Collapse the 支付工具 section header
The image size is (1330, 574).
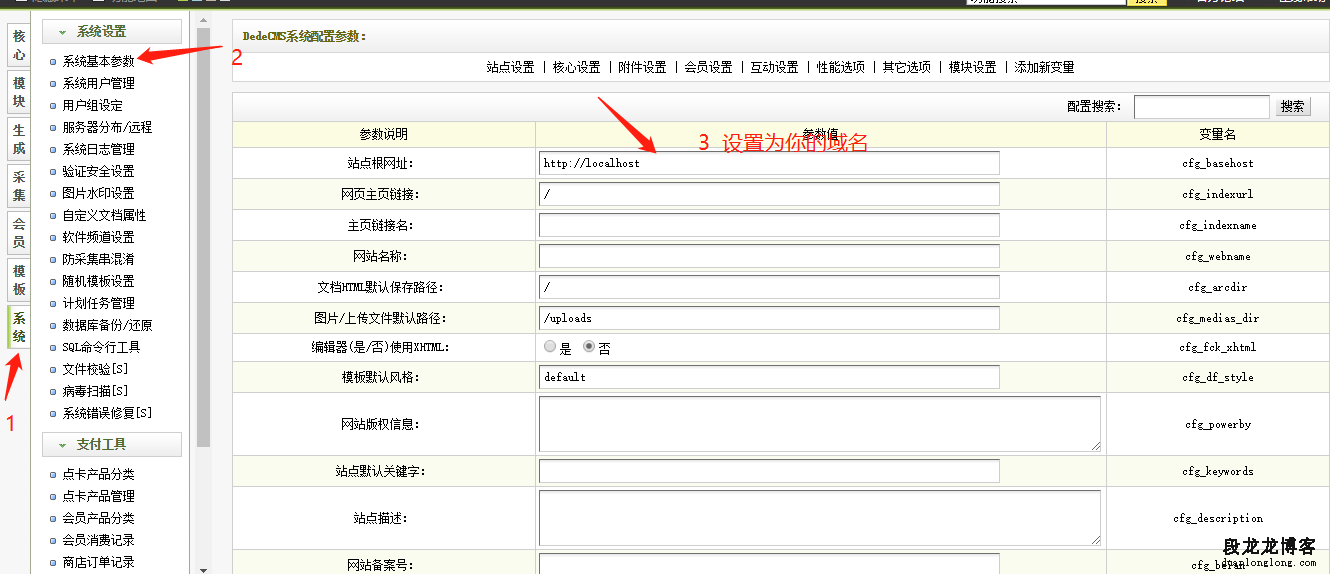pos(112,444)
